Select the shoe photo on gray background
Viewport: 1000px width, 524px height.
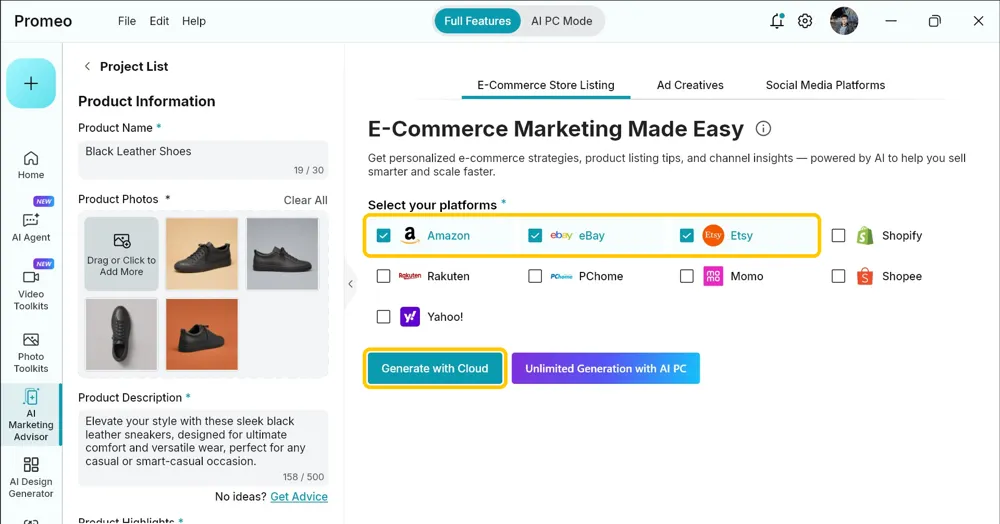[x=283, y=254]
